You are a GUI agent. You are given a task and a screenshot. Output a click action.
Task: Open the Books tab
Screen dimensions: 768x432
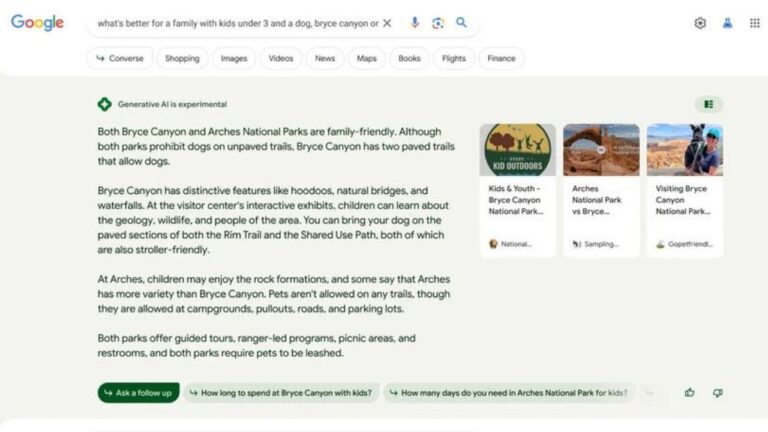[409, 58]
